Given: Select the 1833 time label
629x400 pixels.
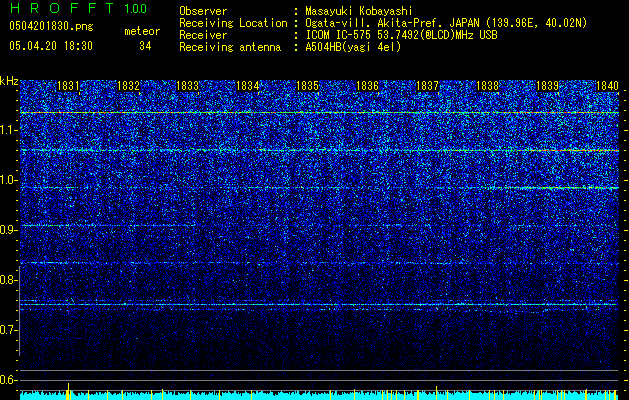Looking at the screenshot, I should [x=188, y=86].
